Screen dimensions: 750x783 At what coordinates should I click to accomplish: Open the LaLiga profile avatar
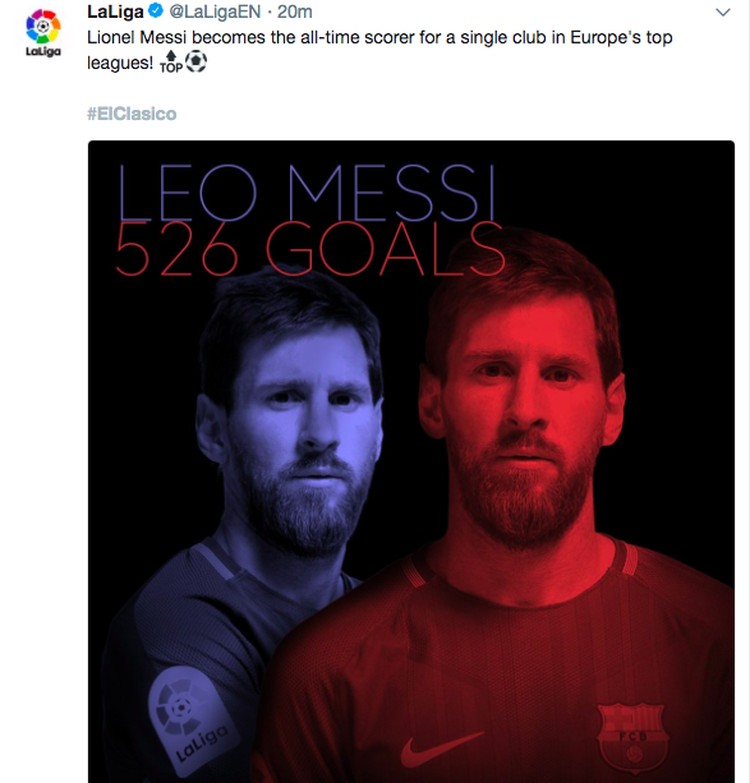(43, 32)
